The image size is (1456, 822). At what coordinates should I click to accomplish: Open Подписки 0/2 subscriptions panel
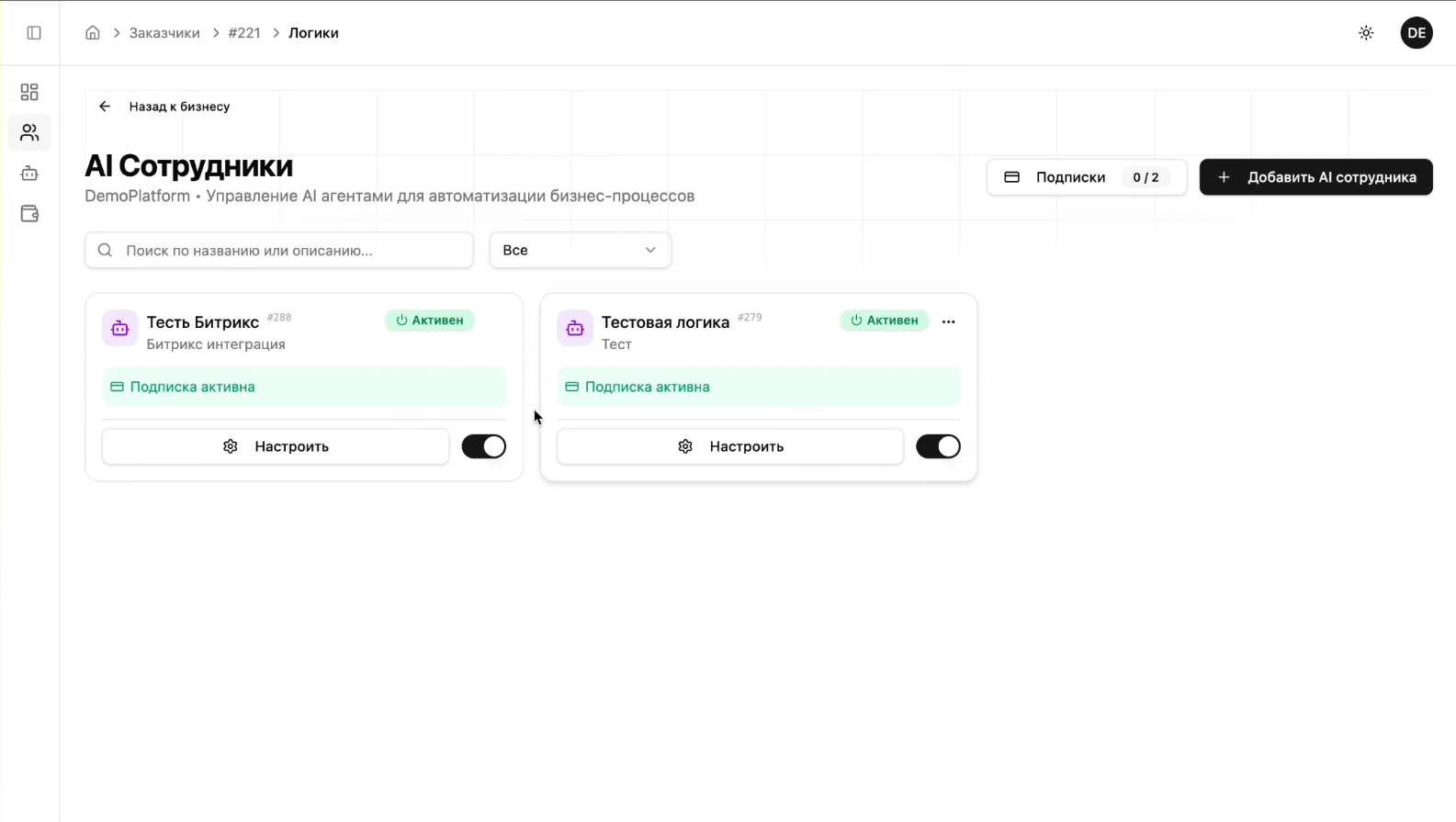point(1086,177)
